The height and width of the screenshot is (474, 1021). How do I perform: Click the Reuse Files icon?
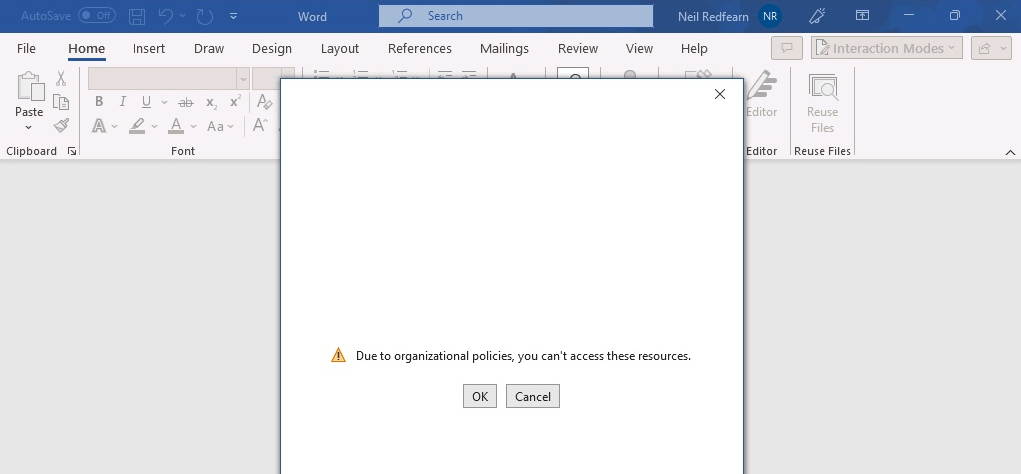pyautogui.click(x=822, y=102)
